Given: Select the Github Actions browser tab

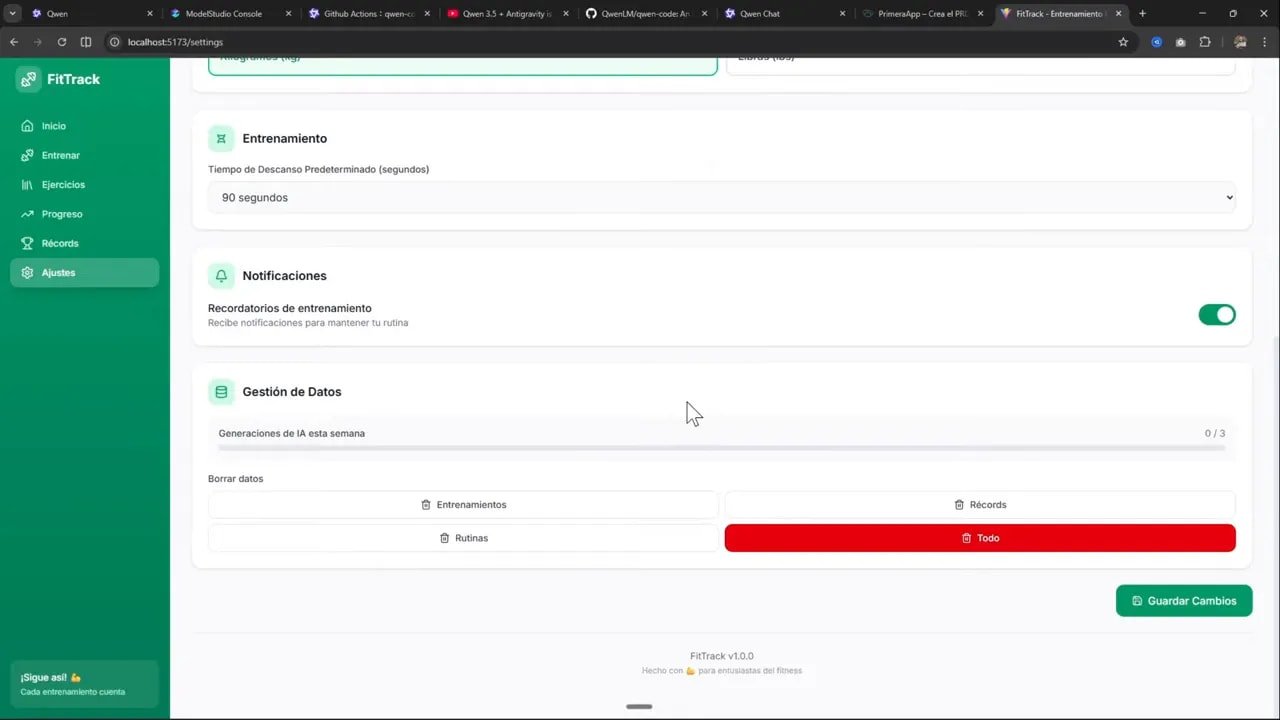Looking at the screenshot, I should 370,13.
